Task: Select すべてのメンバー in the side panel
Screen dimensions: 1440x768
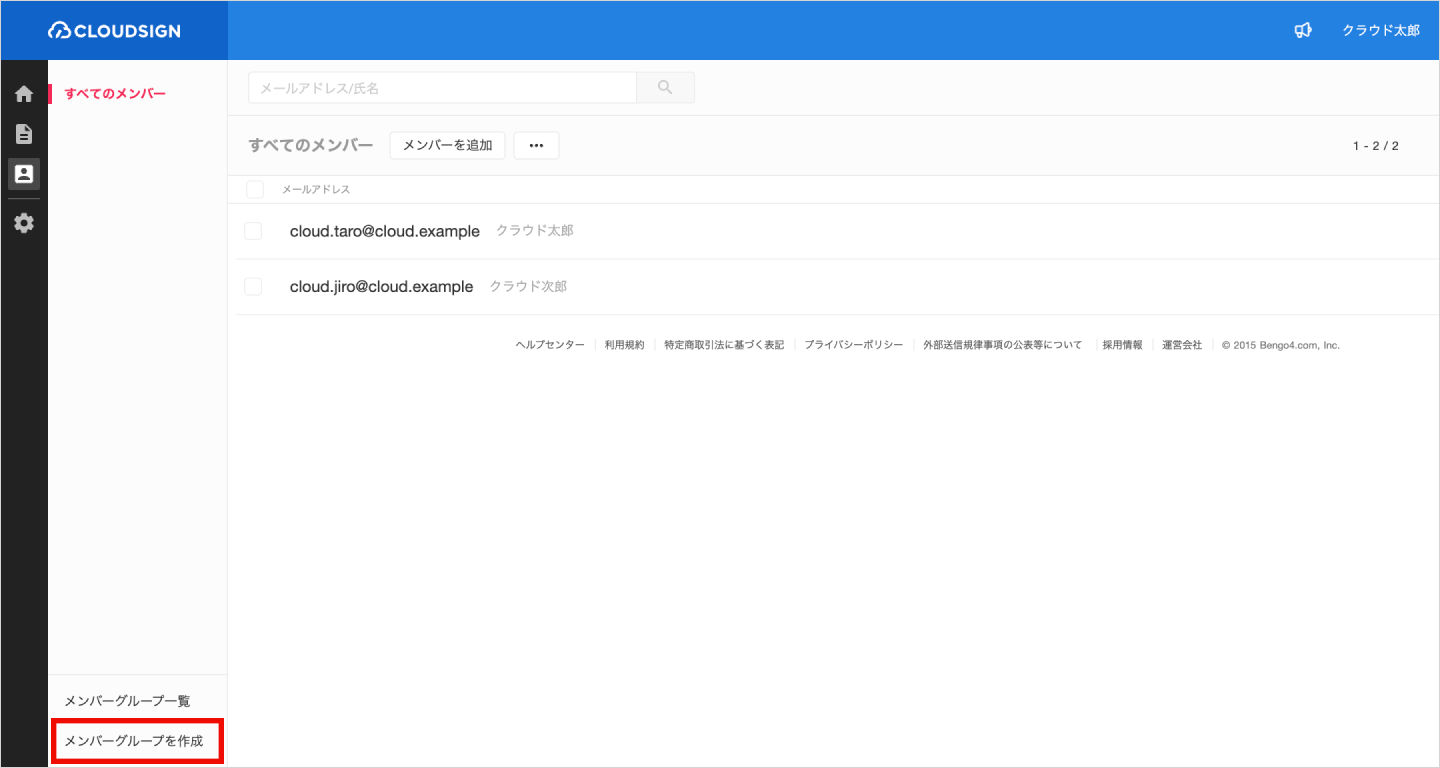Action: (115, 94)
